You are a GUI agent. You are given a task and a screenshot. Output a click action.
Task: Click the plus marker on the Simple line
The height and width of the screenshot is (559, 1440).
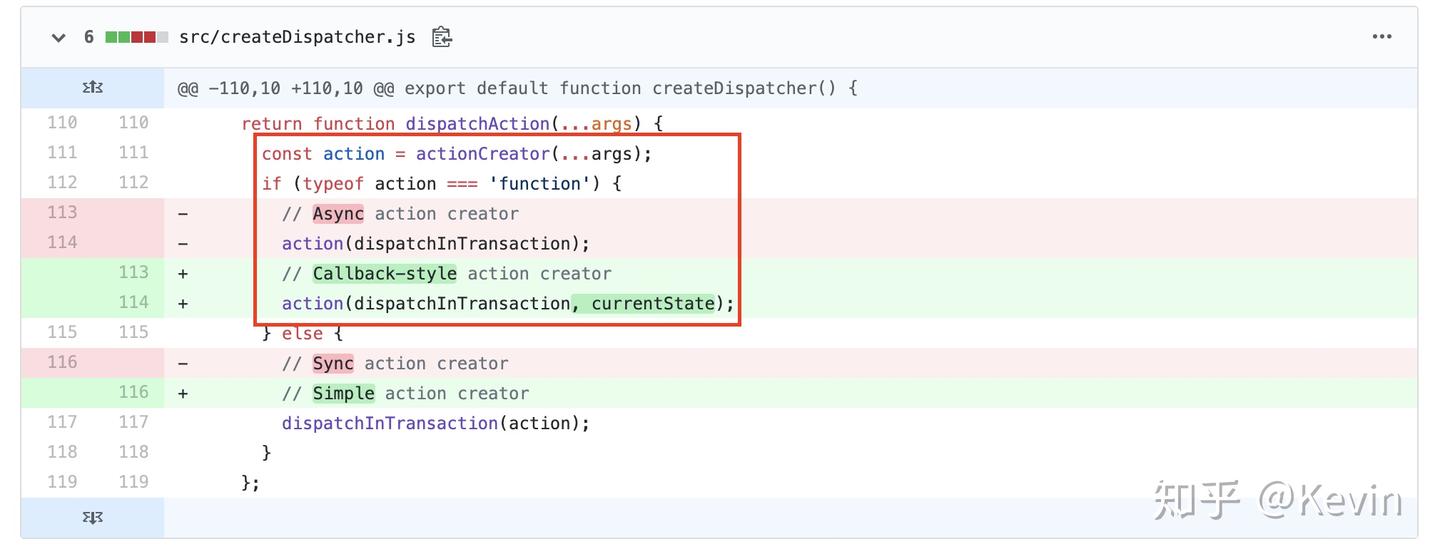point(183,393)
